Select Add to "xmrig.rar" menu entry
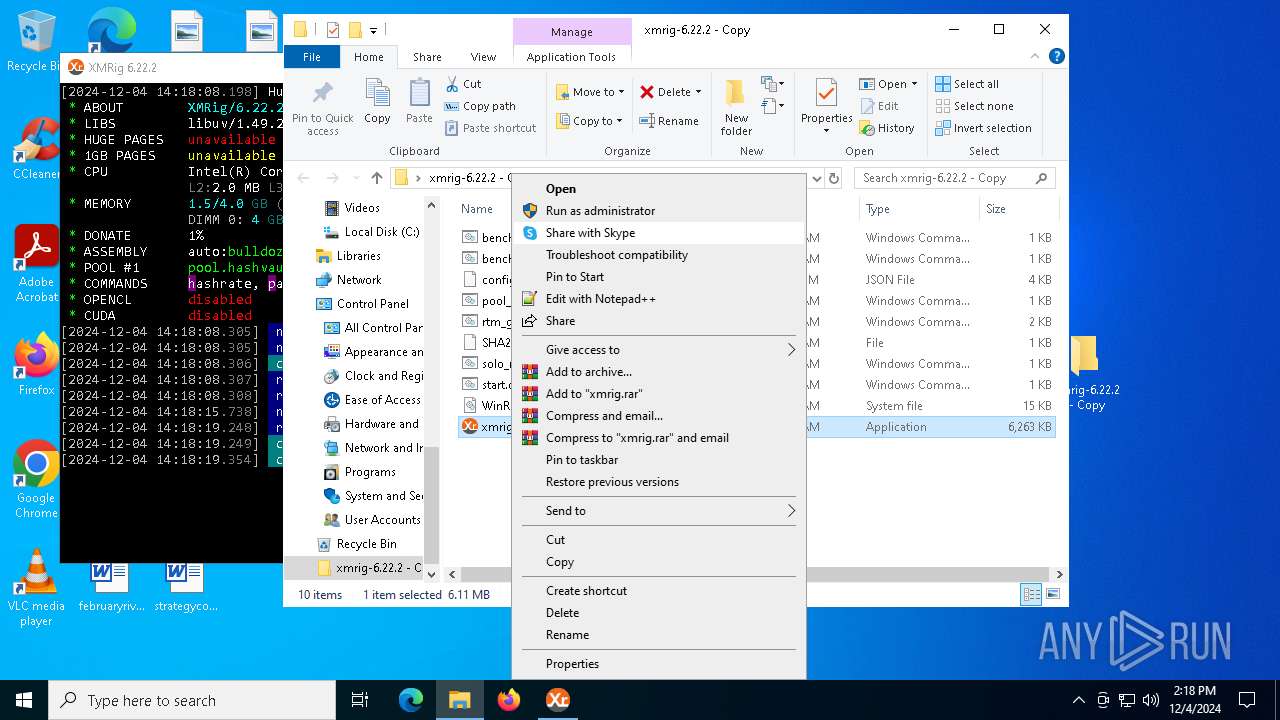1280x720 pixels. click(x=659, y=394)
